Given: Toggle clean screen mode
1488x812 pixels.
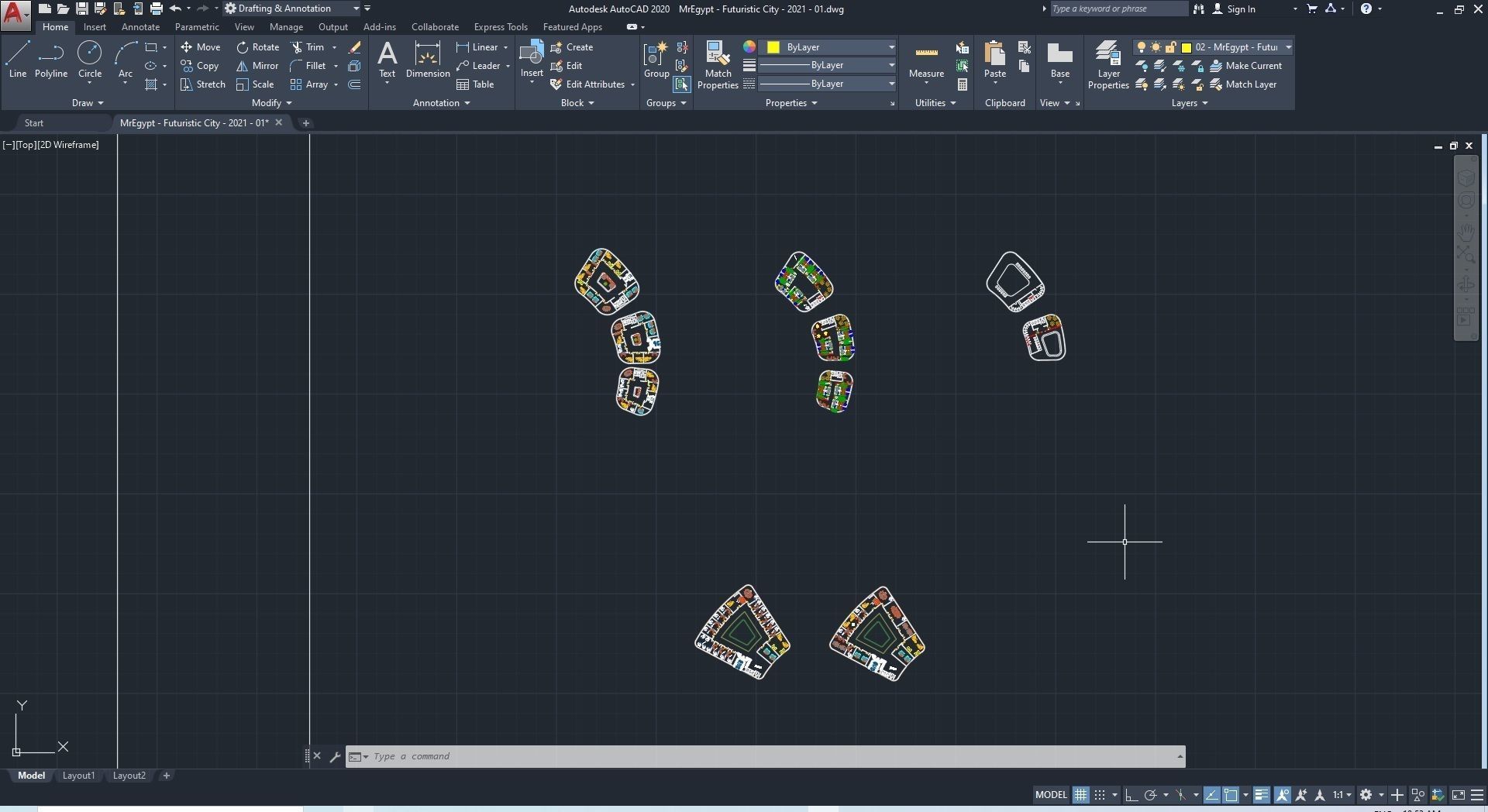Looking at the screenshot, I should 1459,795.
